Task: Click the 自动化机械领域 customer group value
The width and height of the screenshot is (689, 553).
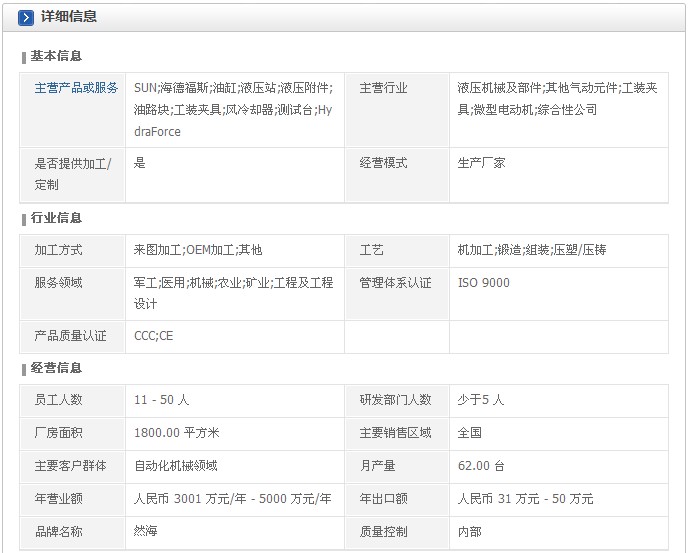Action: [x=176, y=466]
